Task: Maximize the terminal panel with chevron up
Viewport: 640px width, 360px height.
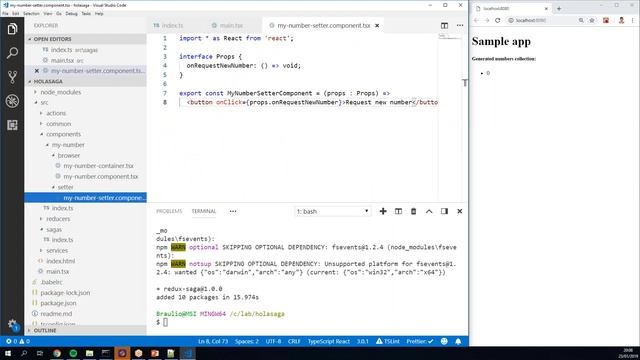Action: tap(429, 211)
